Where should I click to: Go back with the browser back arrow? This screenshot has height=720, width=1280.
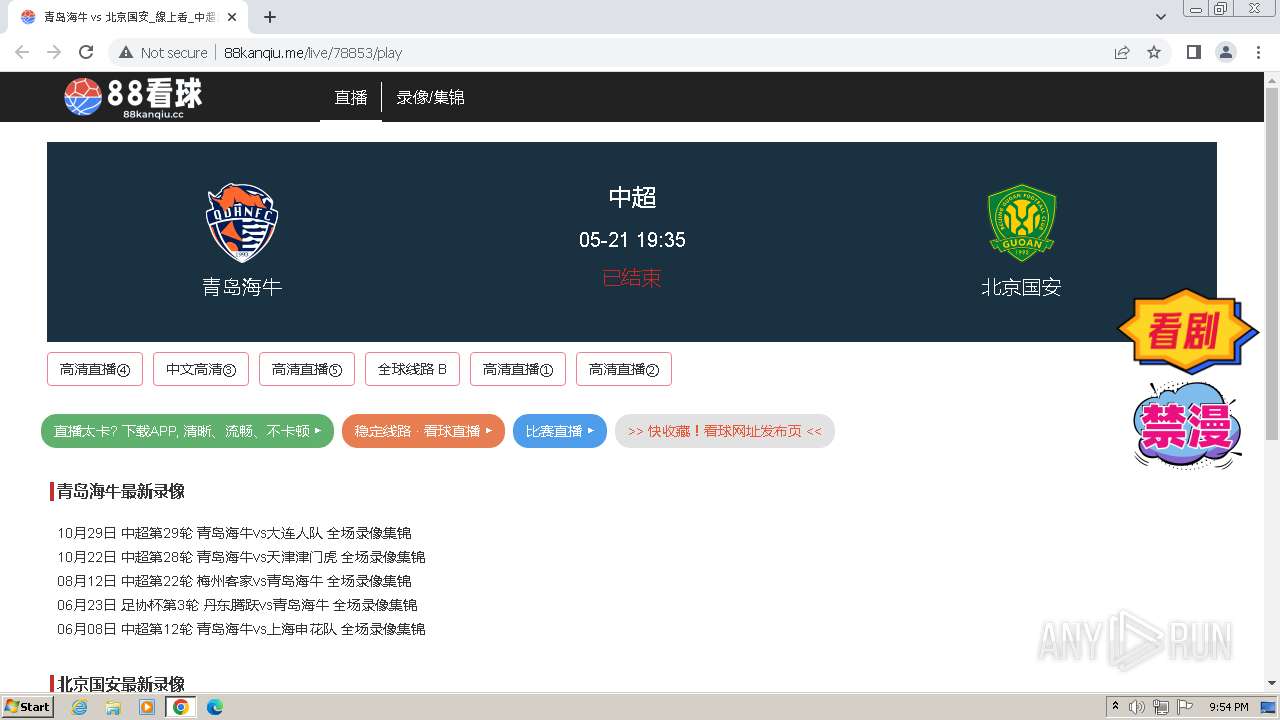(x=22, y=52)
